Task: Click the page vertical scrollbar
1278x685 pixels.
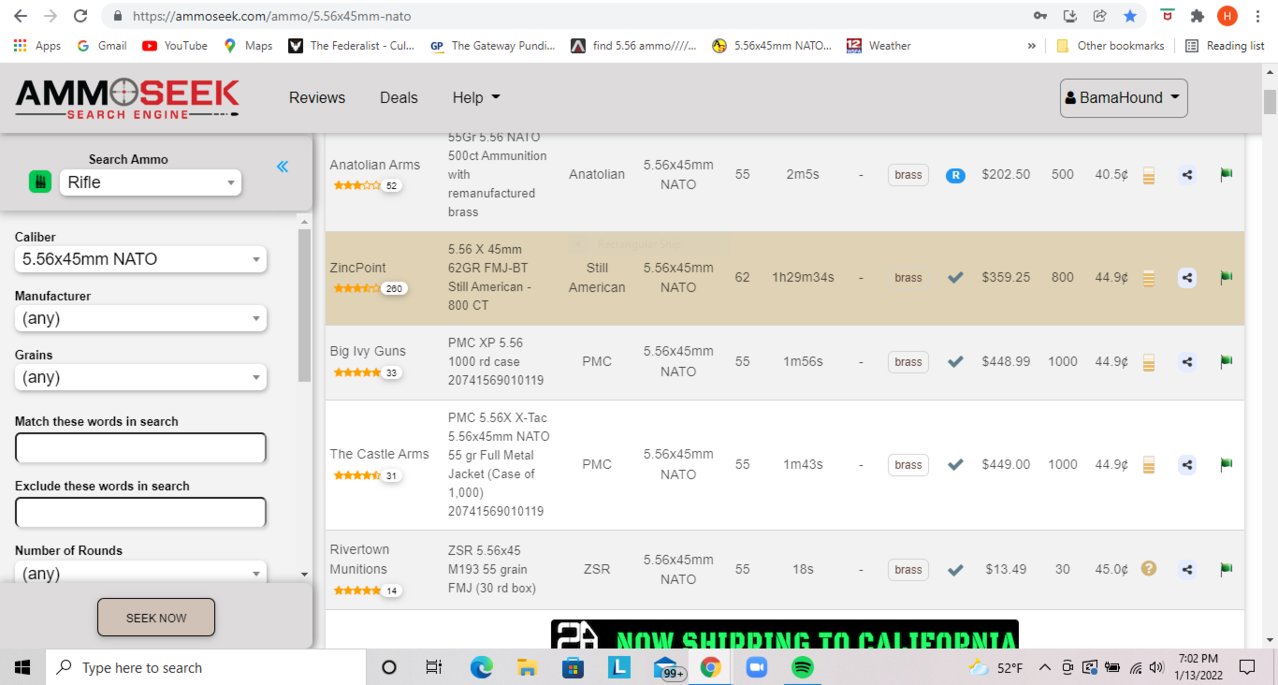Action: click(1270, 101)
